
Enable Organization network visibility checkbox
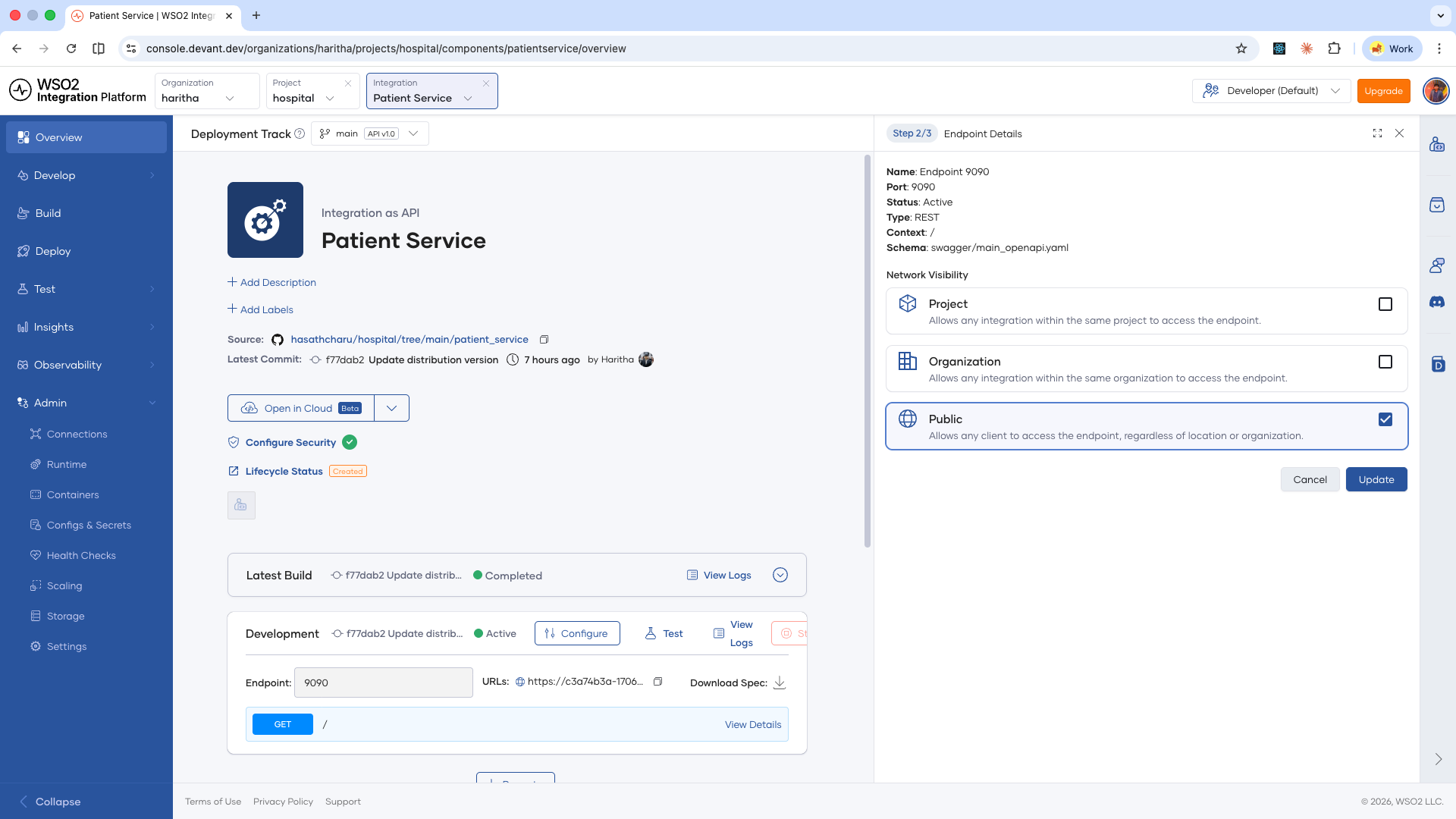click(x=1385, y=362)
